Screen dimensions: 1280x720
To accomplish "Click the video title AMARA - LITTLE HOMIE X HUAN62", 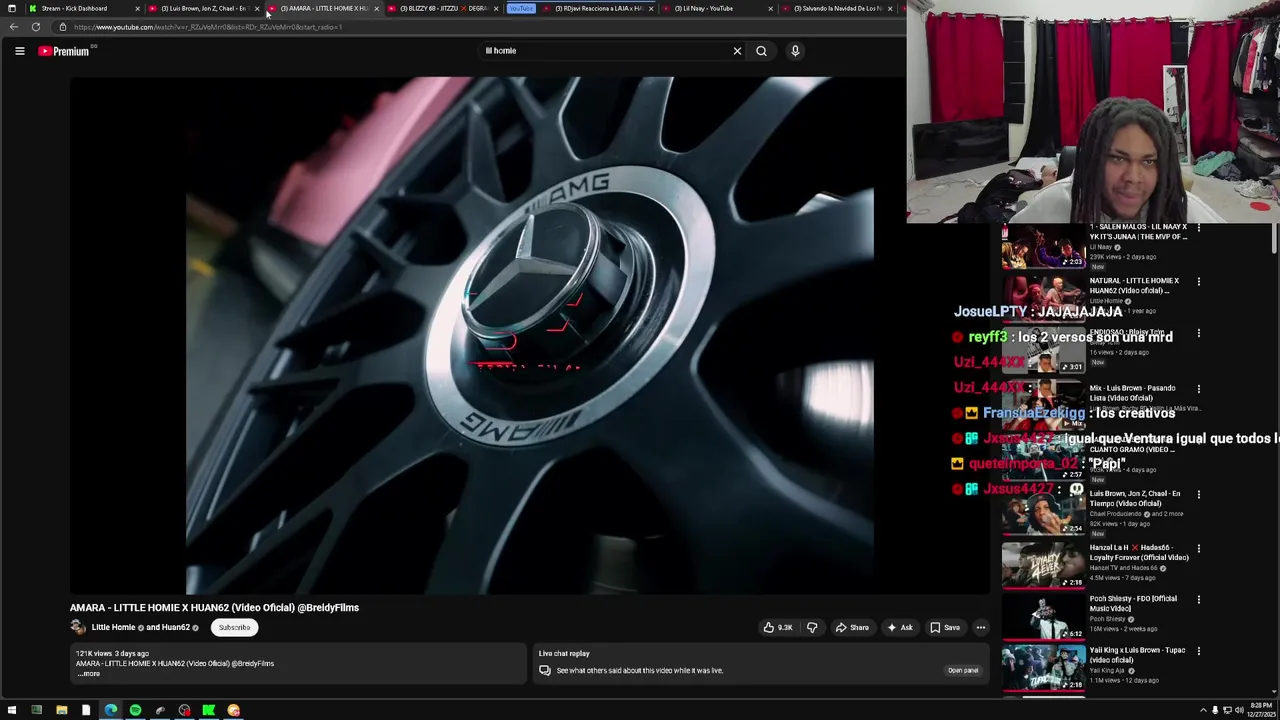I will (x=214, y=608).
